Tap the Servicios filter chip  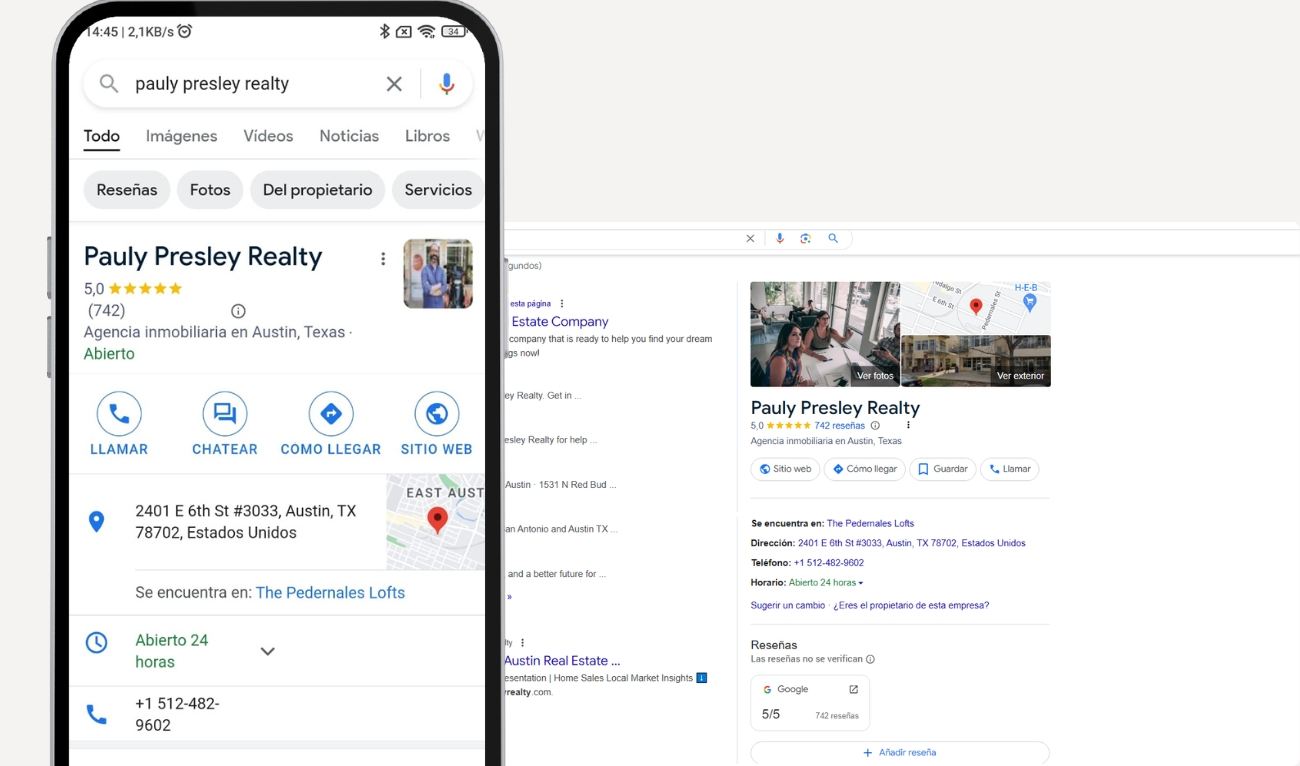coord(438,190)
